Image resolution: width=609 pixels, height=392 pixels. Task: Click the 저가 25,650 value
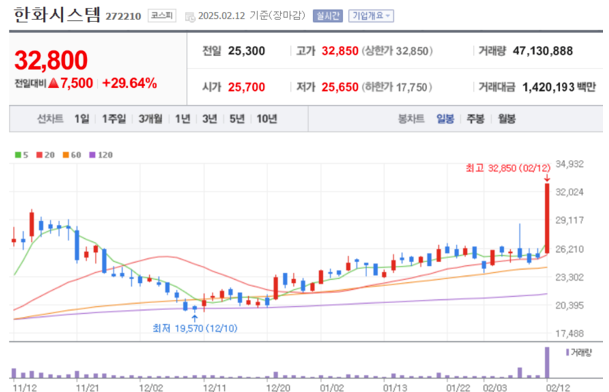click(x=340, y=87)
